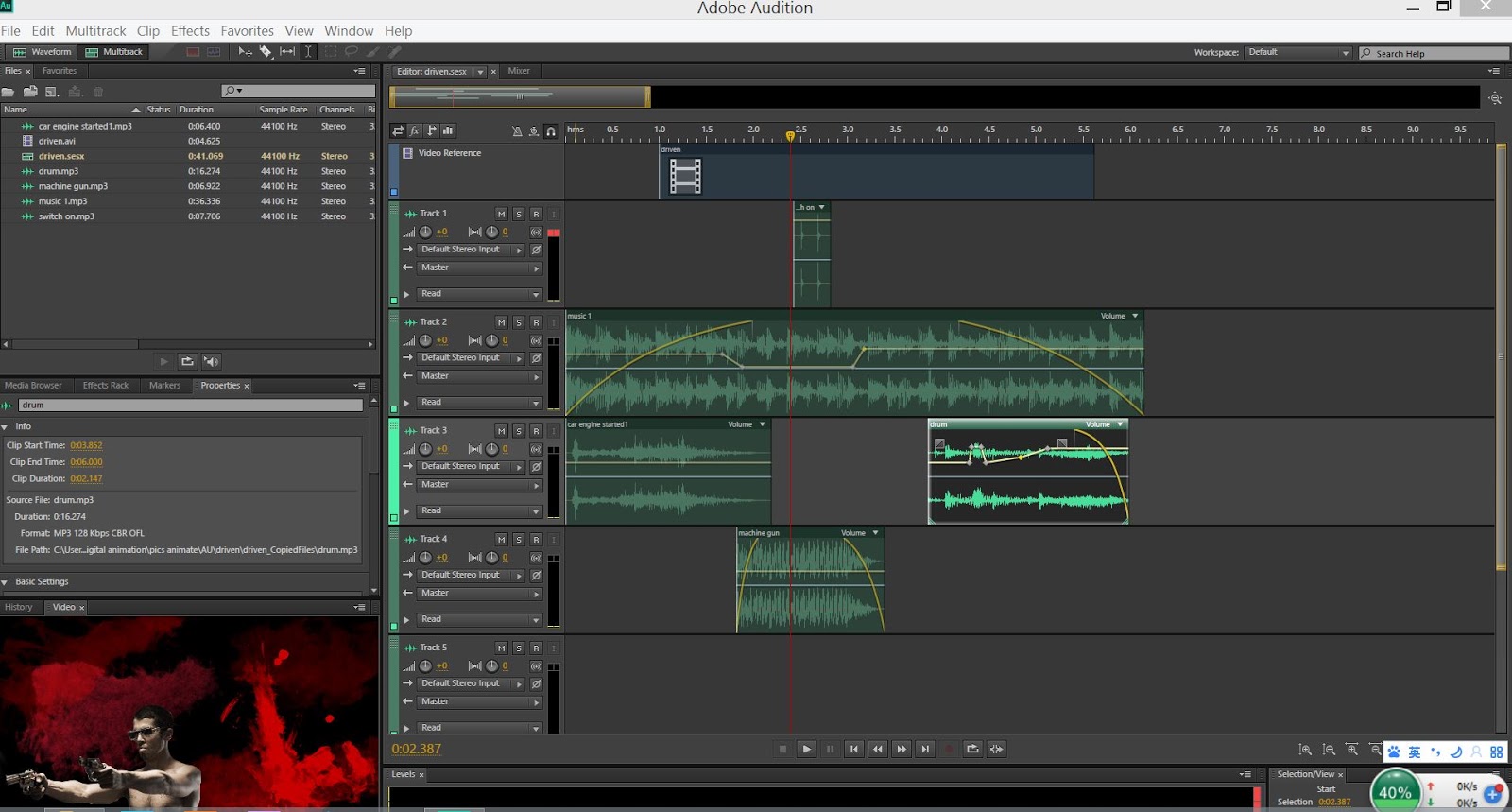Switch to Waveform view
Image resolution: width=1512 pixels, height=812 pixels.
coord(42,52)
